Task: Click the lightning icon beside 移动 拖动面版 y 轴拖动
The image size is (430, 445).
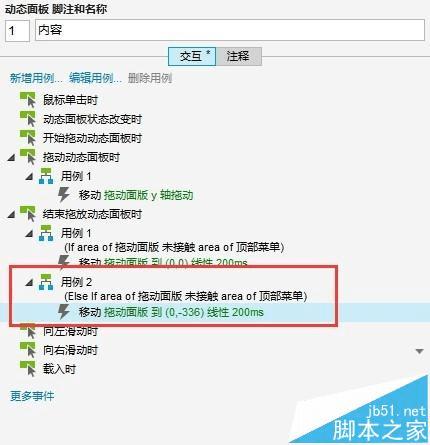Action: pyautogui.click(x=63, y=195)
